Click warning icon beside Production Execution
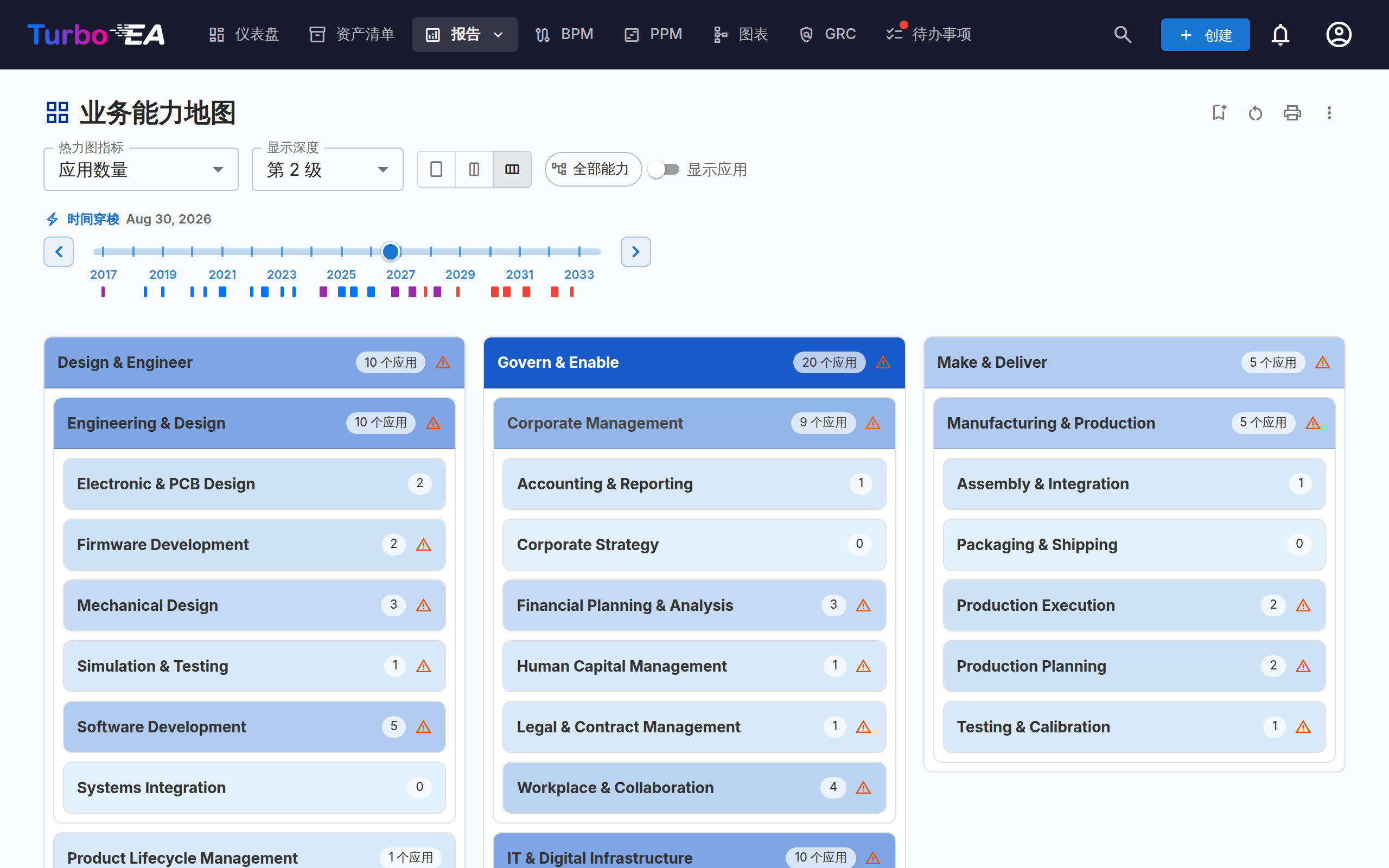Image resolution: width=1389 pixels, height=868 pixels. tap(1303, 605)
